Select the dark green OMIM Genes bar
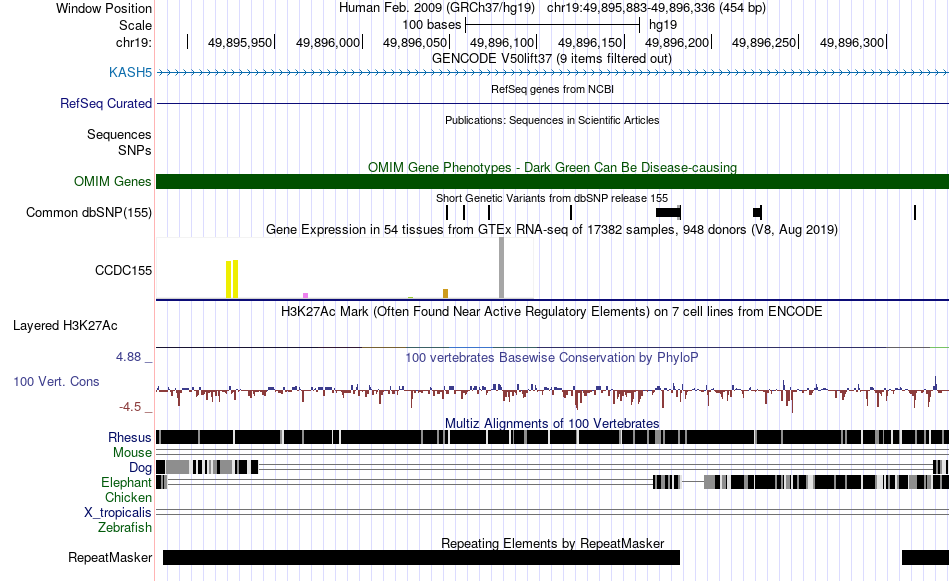 pos(552,181)
